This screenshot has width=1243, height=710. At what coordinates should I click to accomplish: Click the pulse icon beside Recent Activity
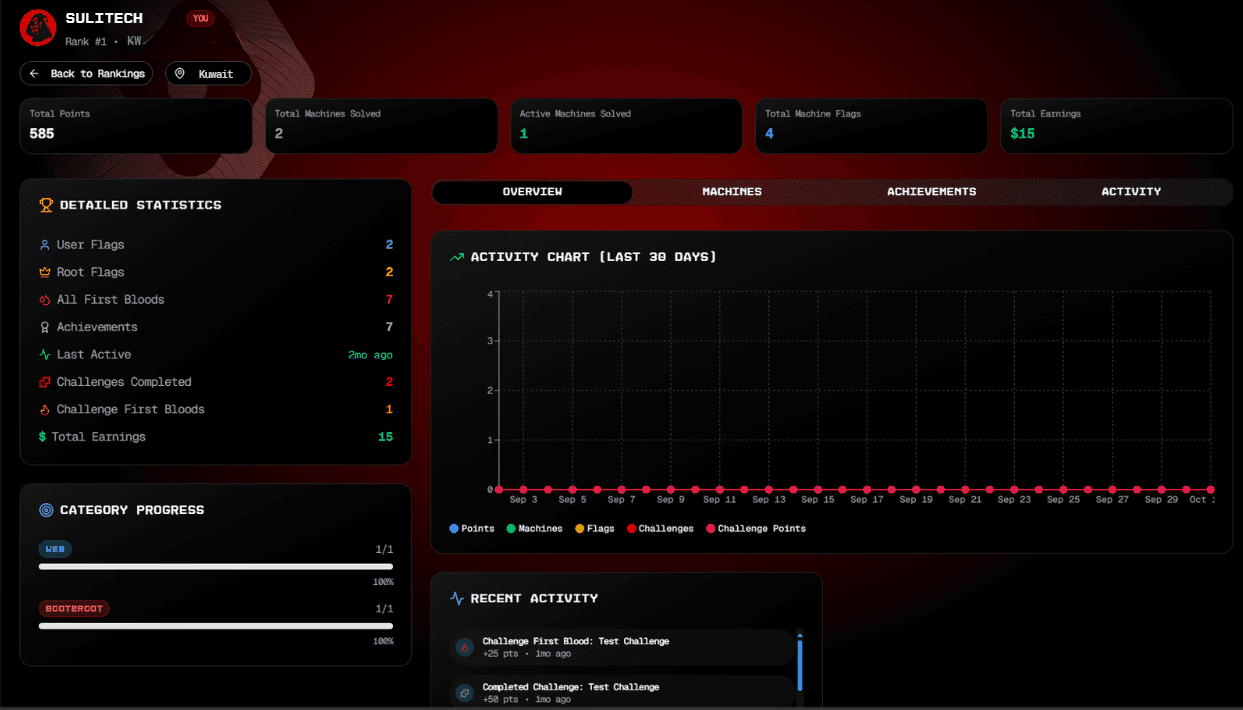457,599
